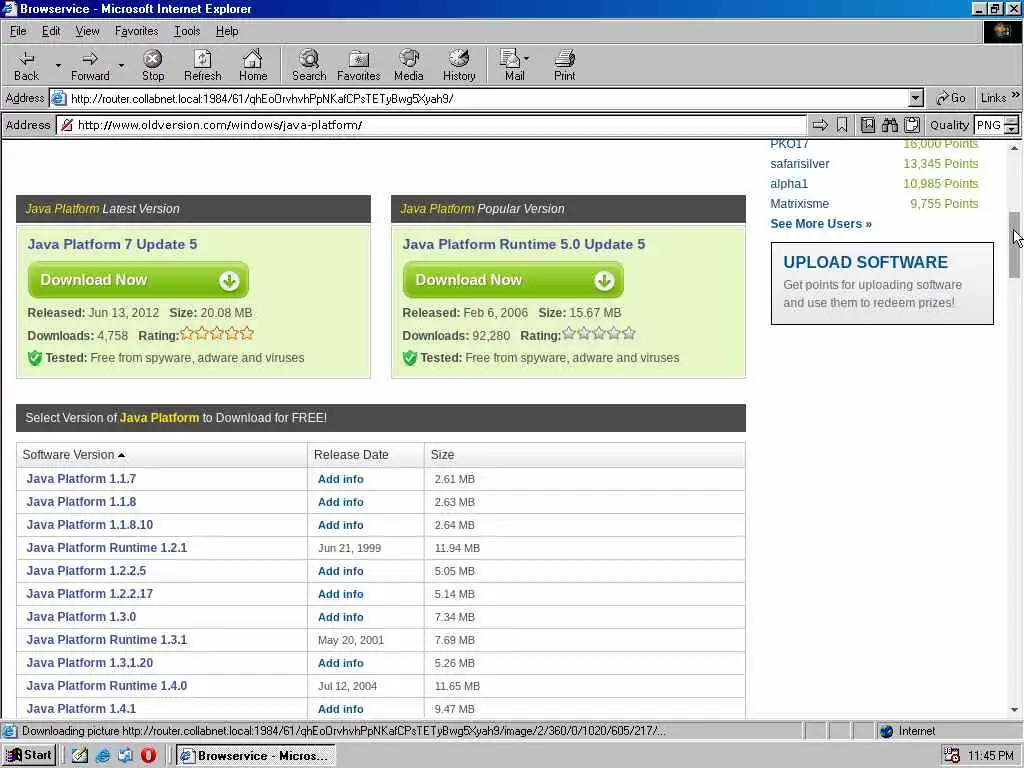Click the Quality PNG field
This screenshot has height=768, width=1024.
tap(989, 125)
